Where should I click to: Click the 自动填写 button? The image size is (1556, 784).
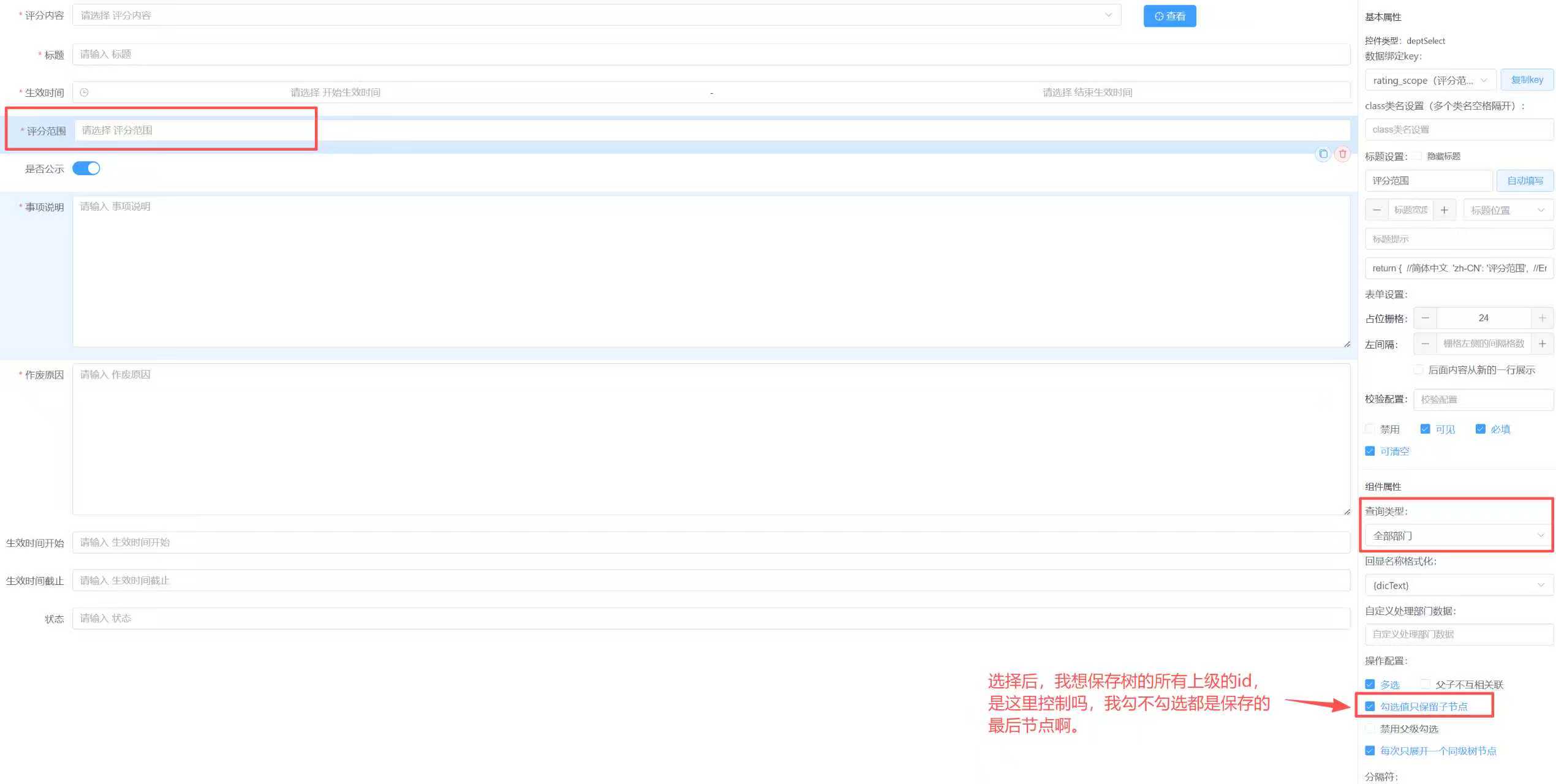click(1524, 181)
